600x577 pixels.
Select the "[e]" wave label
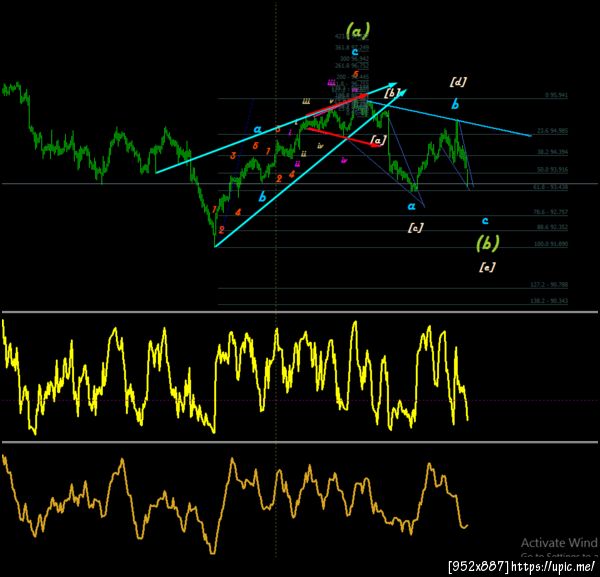(487, 267)
